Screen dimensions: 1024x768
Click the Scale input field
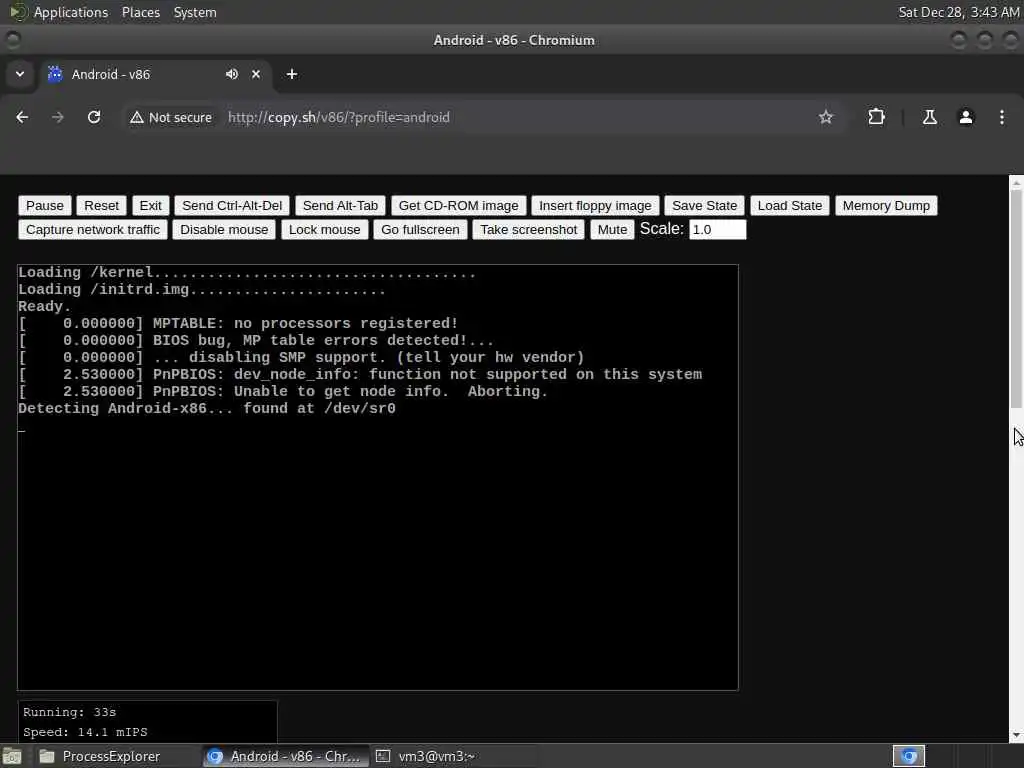point(717,230)
